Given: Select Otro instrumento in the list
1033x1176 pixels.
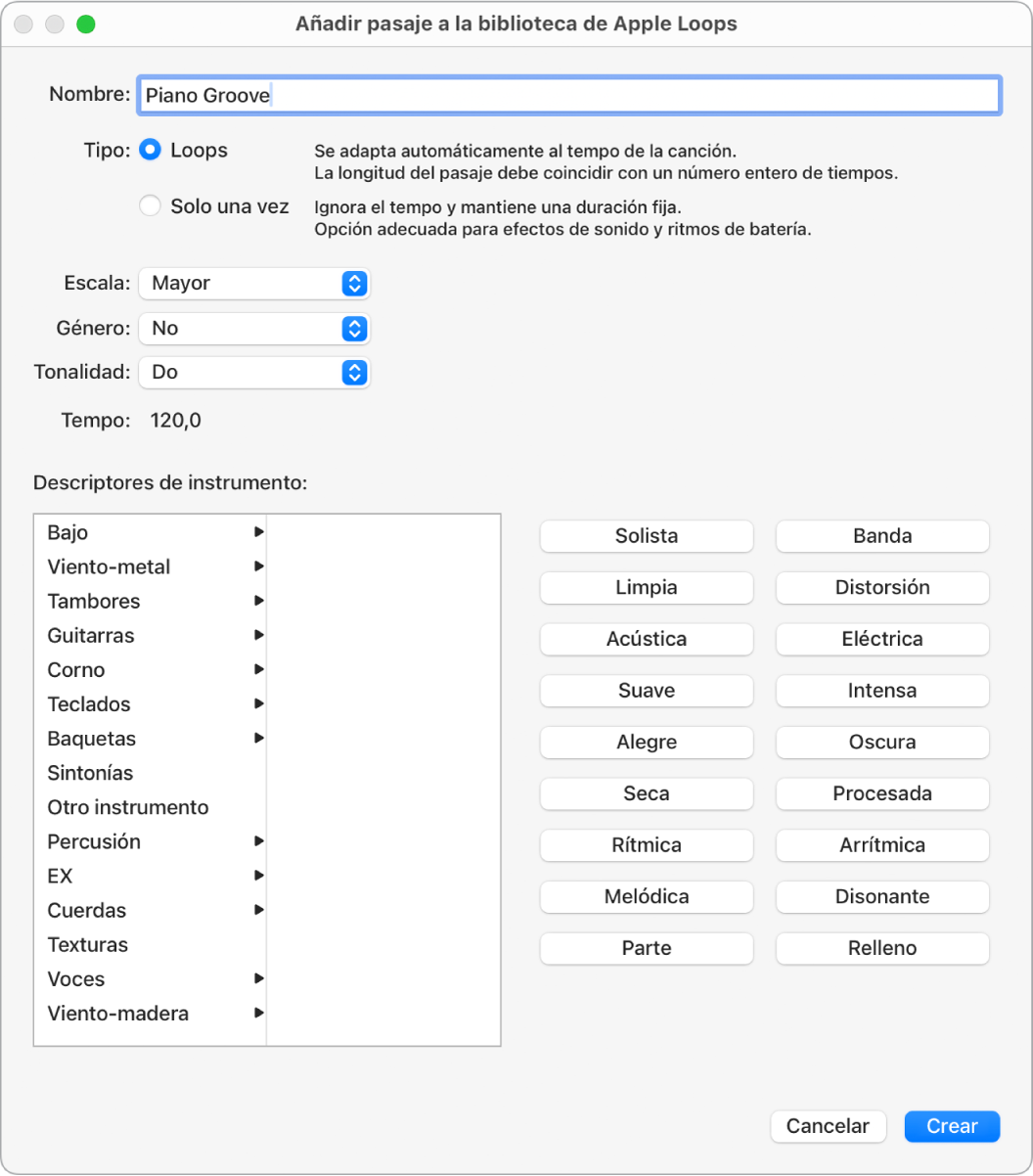Looking at the screenshot, I should (151, 807).
